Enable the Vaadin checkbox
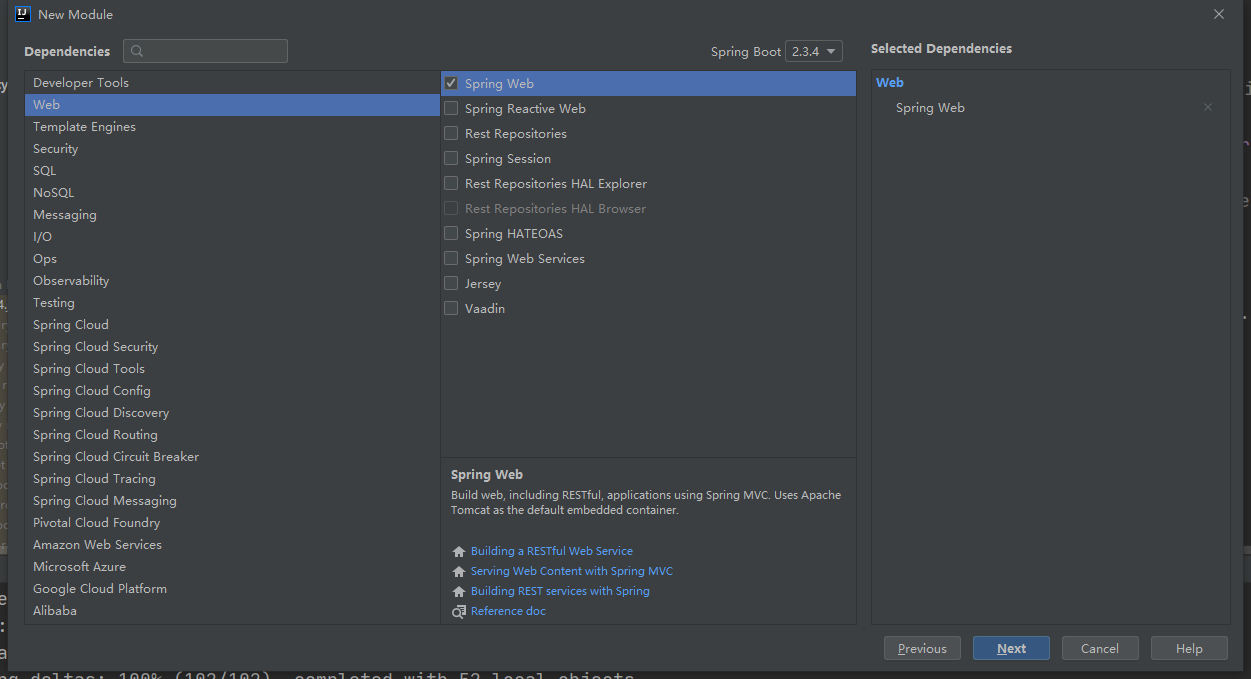Screen dimensions: 1251x679 click(451, 308)
